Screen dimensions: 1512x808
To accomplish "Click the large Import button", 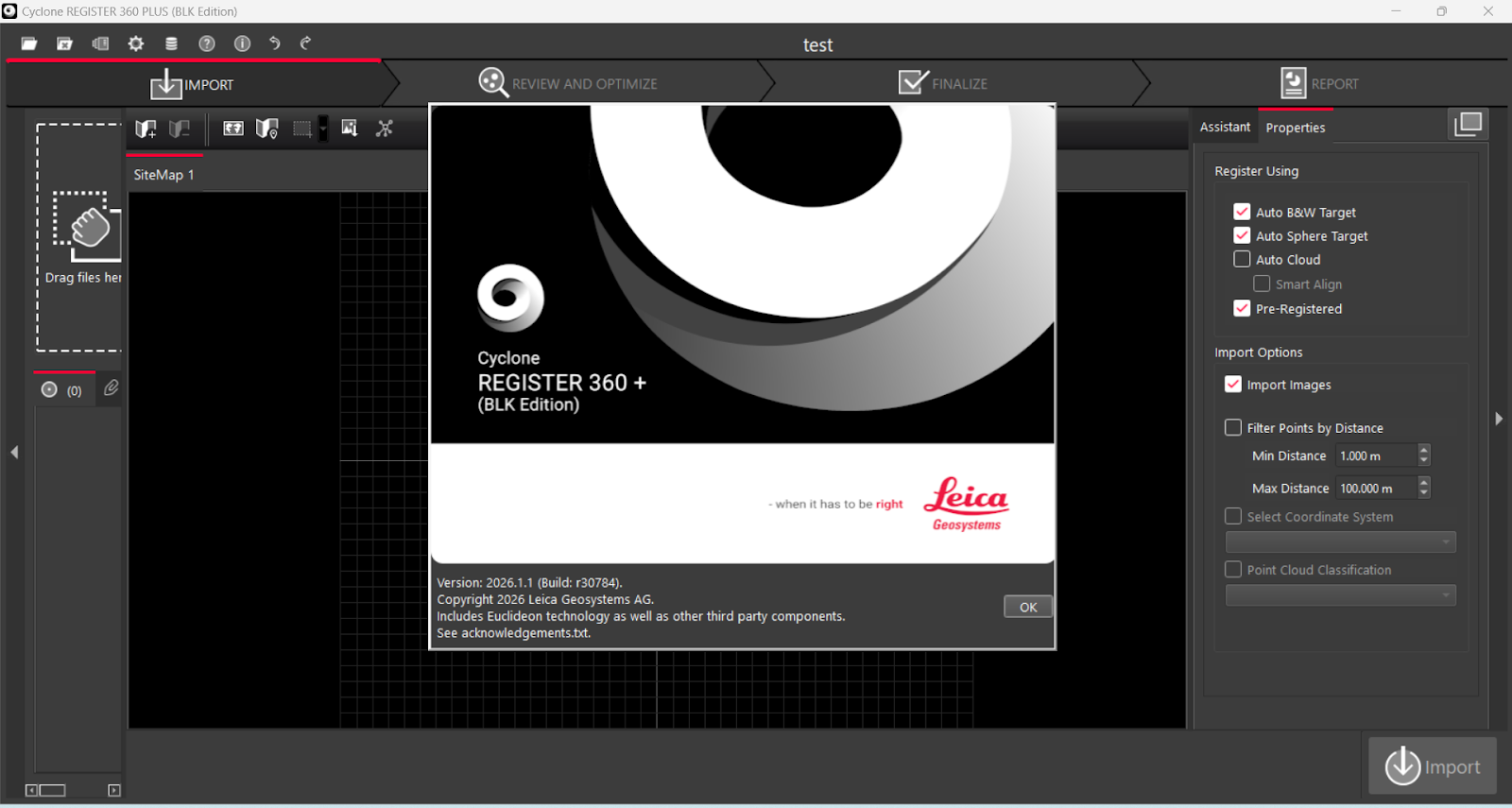I will tap(1433, 765).
